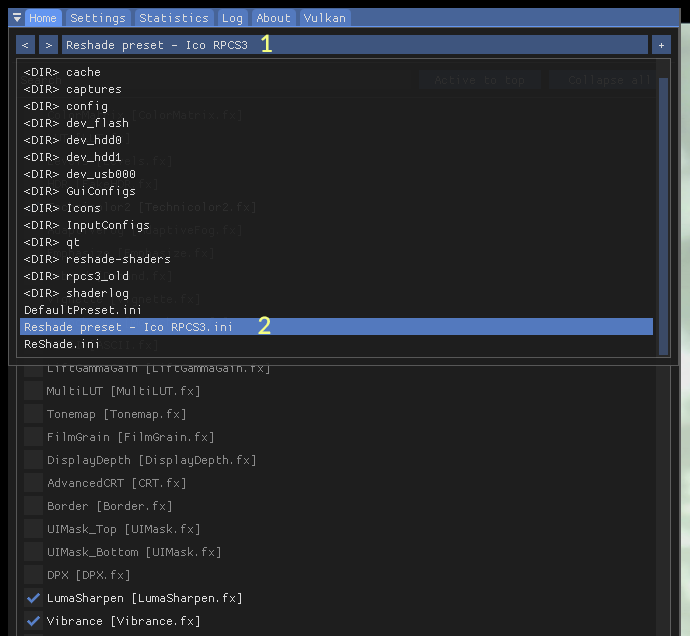This screenshot has width=690, height=636.
Task: Click the AdvancedCRT [CRT.fx] label
Action: (x=117, y=483)
